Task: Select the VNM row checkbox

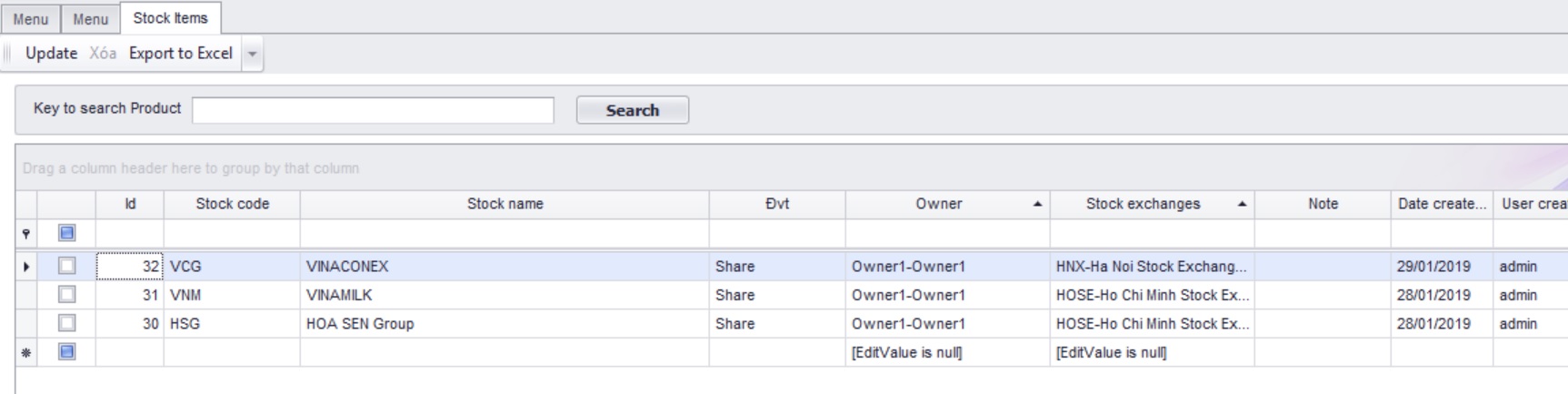Action: pyautogui.click(x=66, y=295)
